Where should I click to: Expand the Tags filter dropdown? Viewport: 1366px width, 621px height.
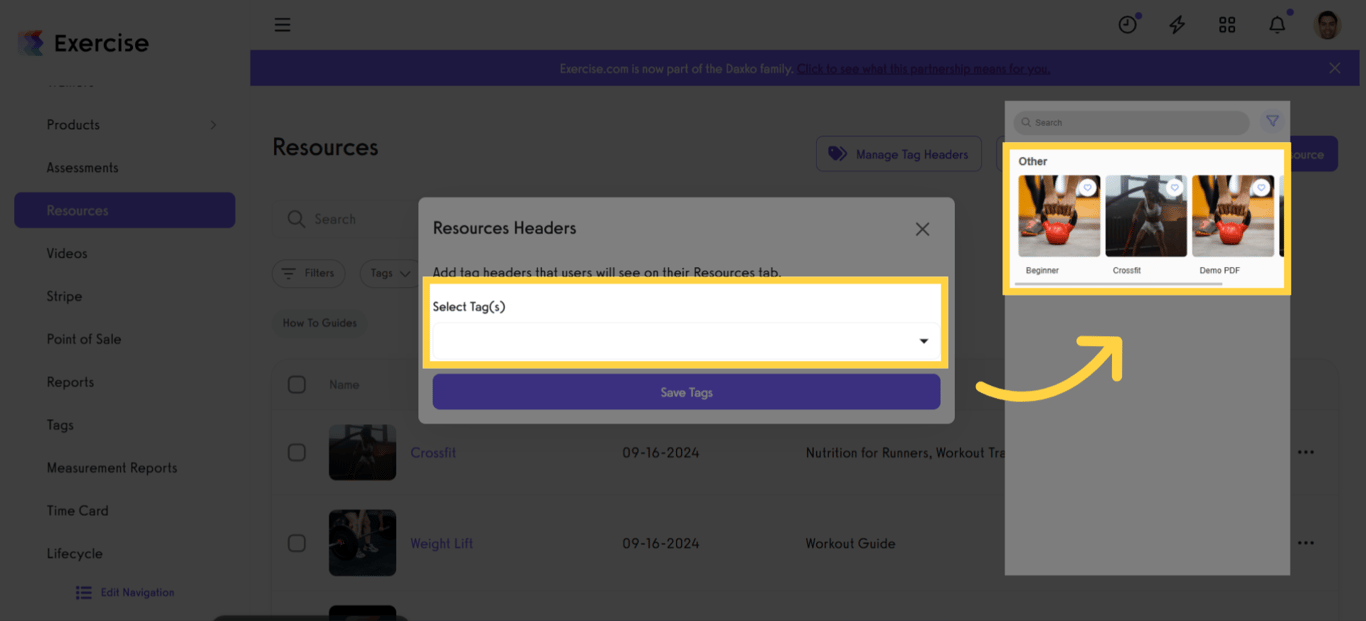coord(390,273)
